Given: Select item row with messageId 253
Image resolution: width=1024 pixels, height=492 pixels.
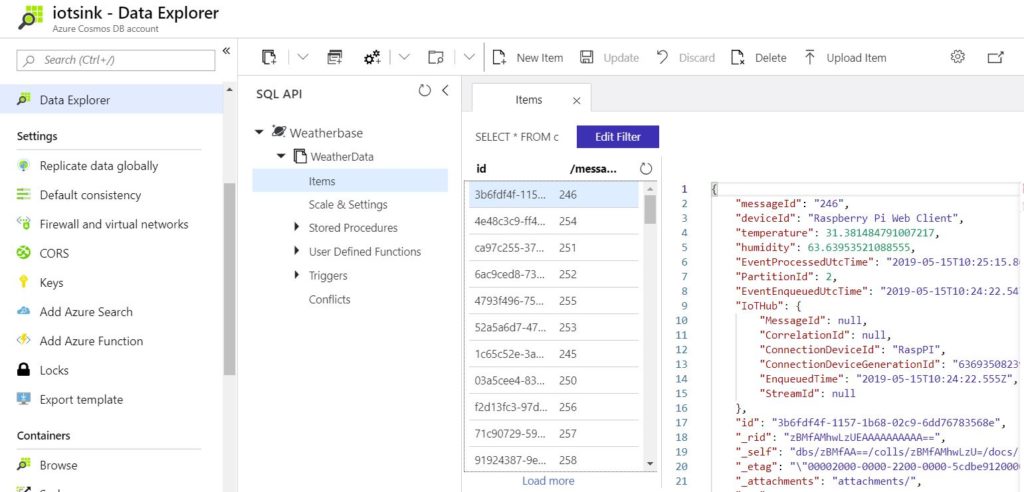Looking at the screenshot, I should tap(554, 327).
